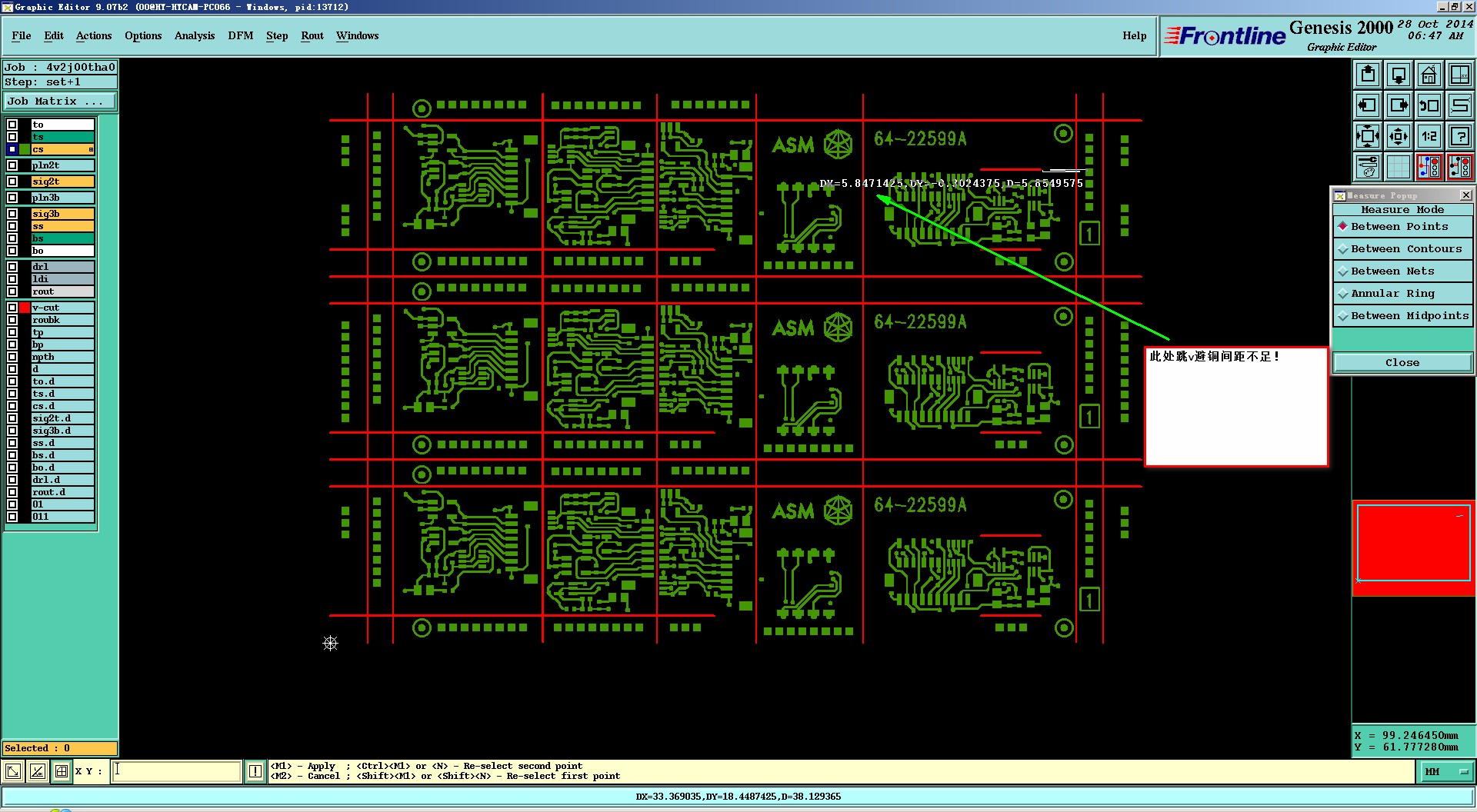
Task: Click the Job Matrix button
Action: [60, 101]
